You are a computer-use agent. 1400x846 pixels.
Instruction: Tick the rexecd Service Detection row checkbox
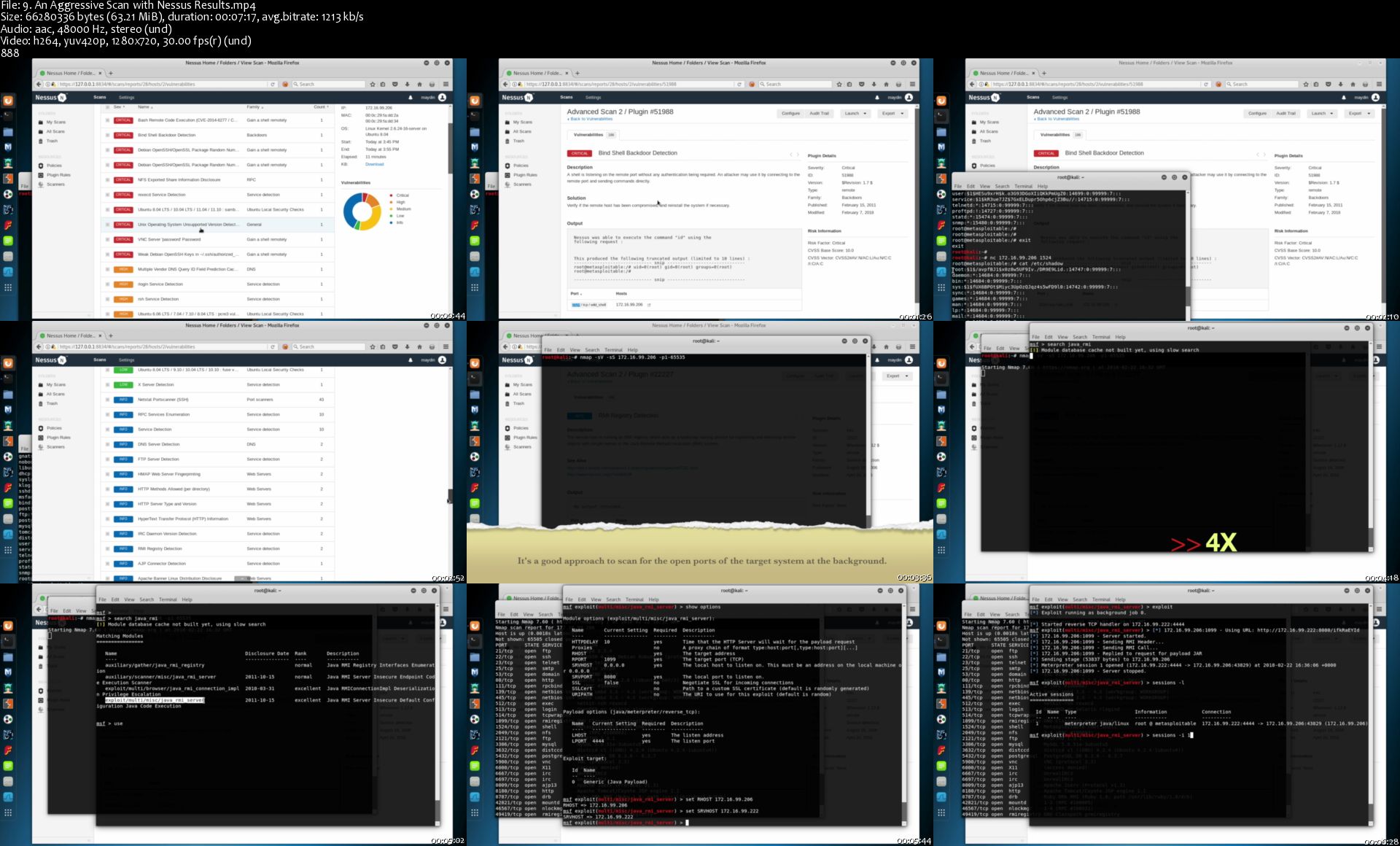tap(108, 195)
